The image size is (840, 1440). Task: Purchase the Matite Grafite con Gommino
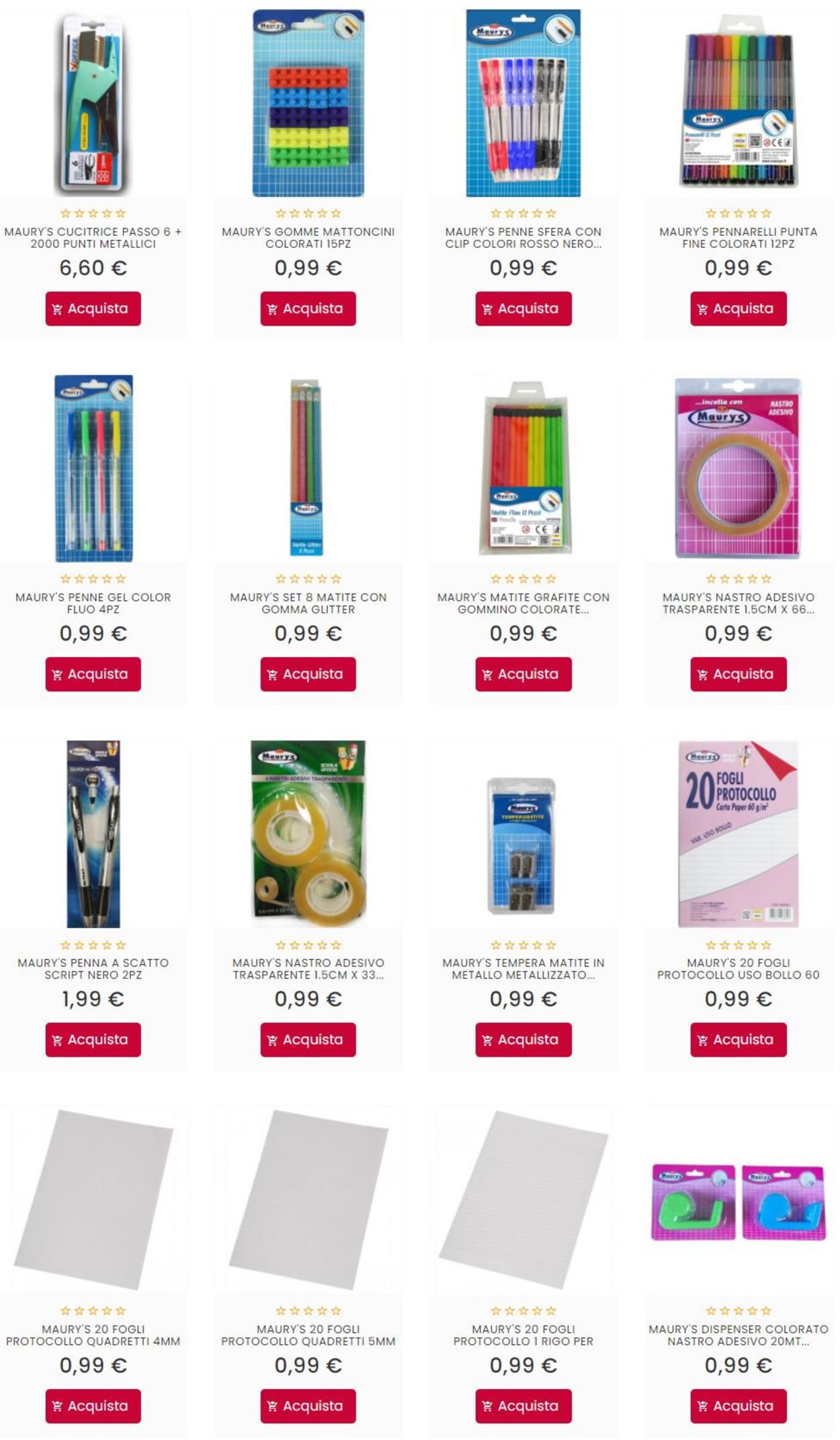pos(523,674)
